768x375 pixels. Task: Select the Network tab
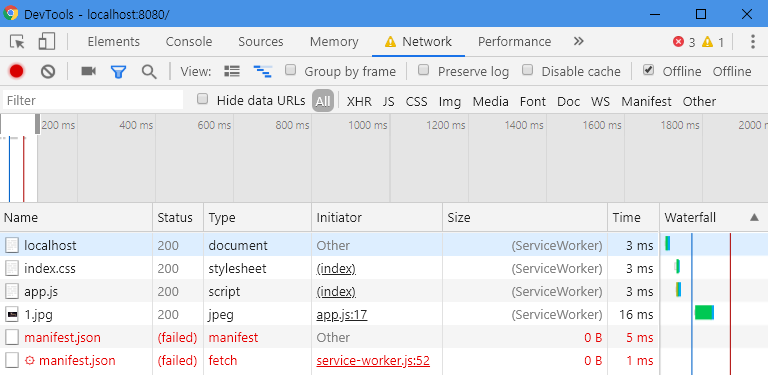[418, 42]
